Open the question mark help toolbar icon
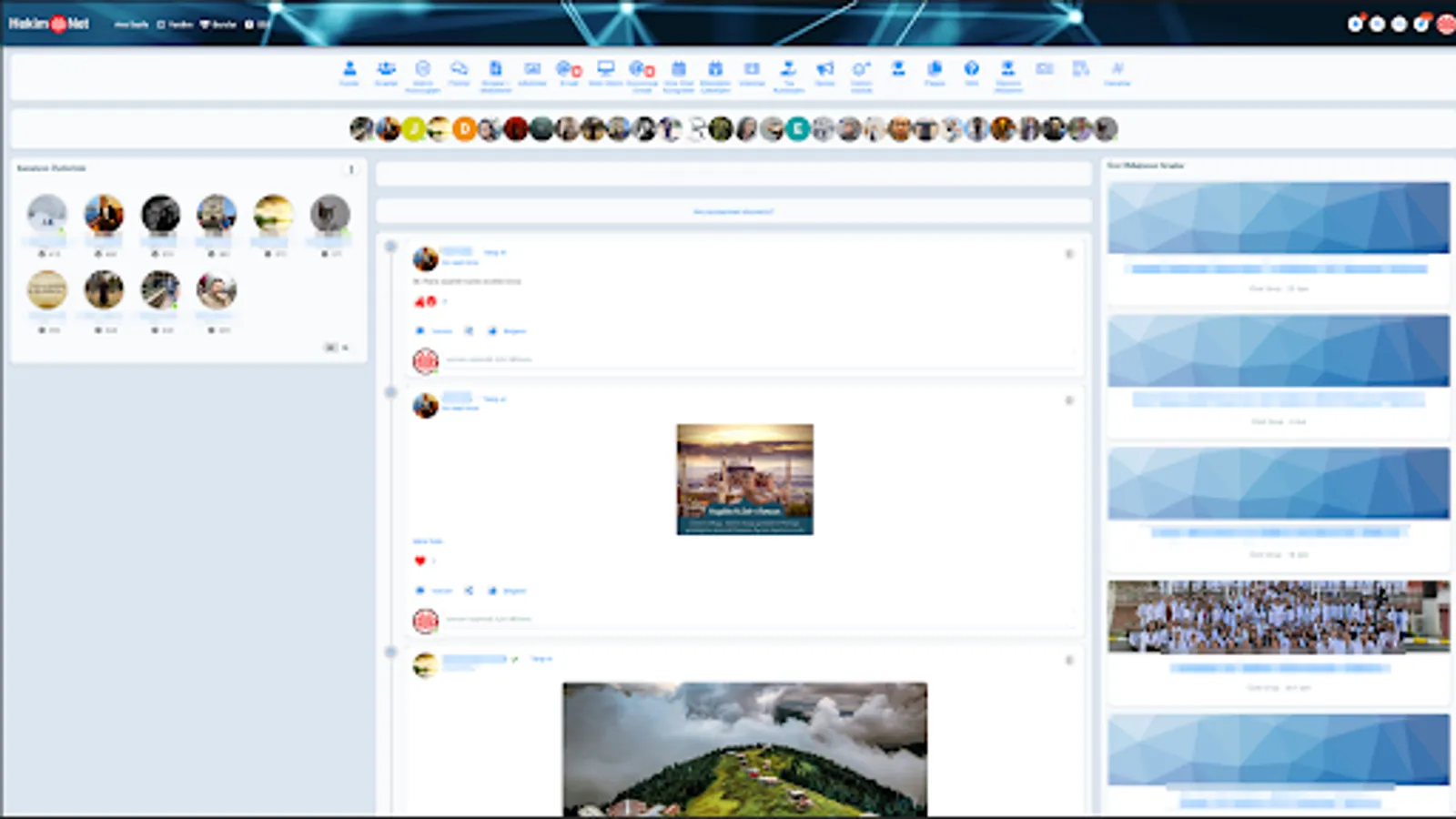Viewport: 1456px width, 819px height. pos(972,68)
